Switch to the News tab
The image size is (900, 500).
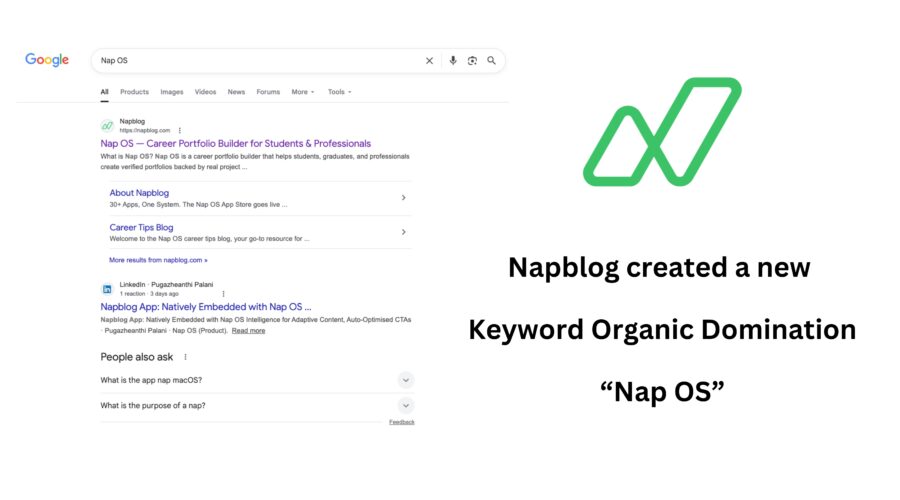236,92
